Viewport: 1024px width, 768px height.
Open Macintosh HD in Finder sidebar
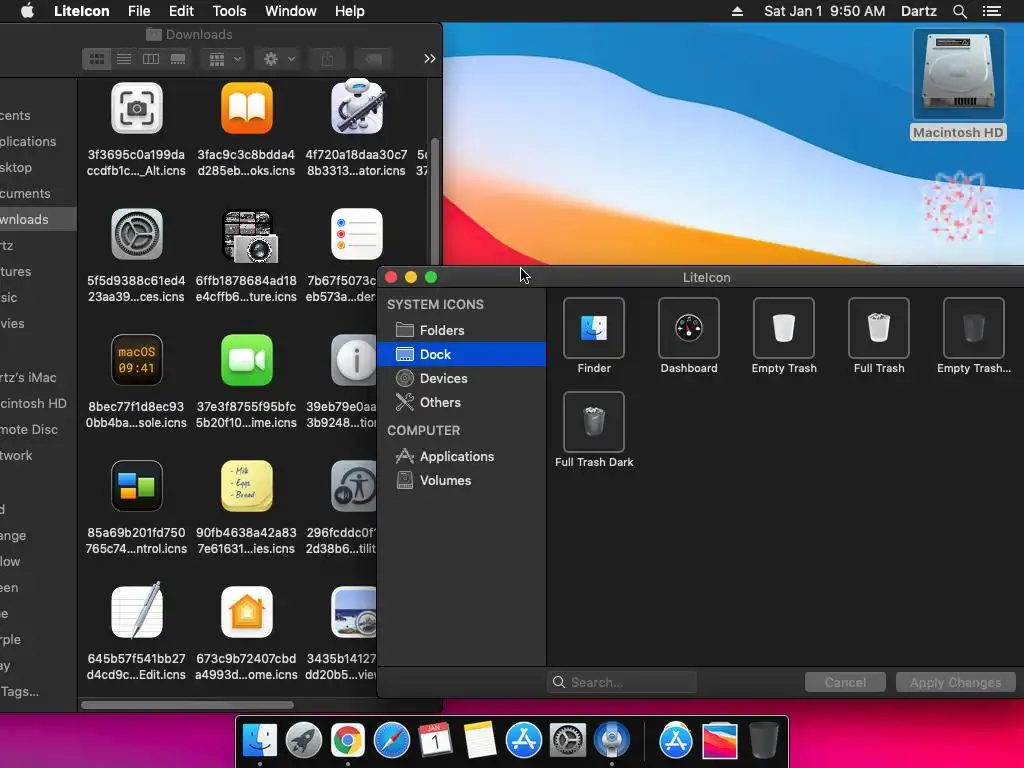[37, 404]
